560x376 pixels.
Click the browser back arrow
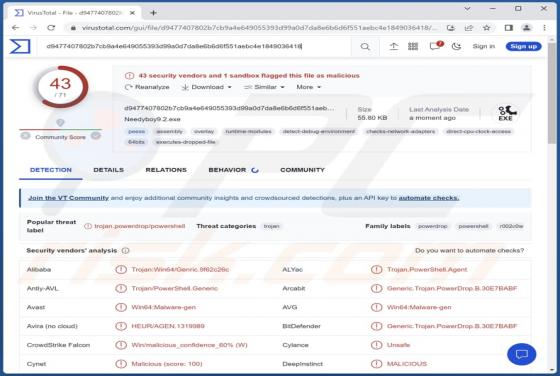(x=15, y=27)
